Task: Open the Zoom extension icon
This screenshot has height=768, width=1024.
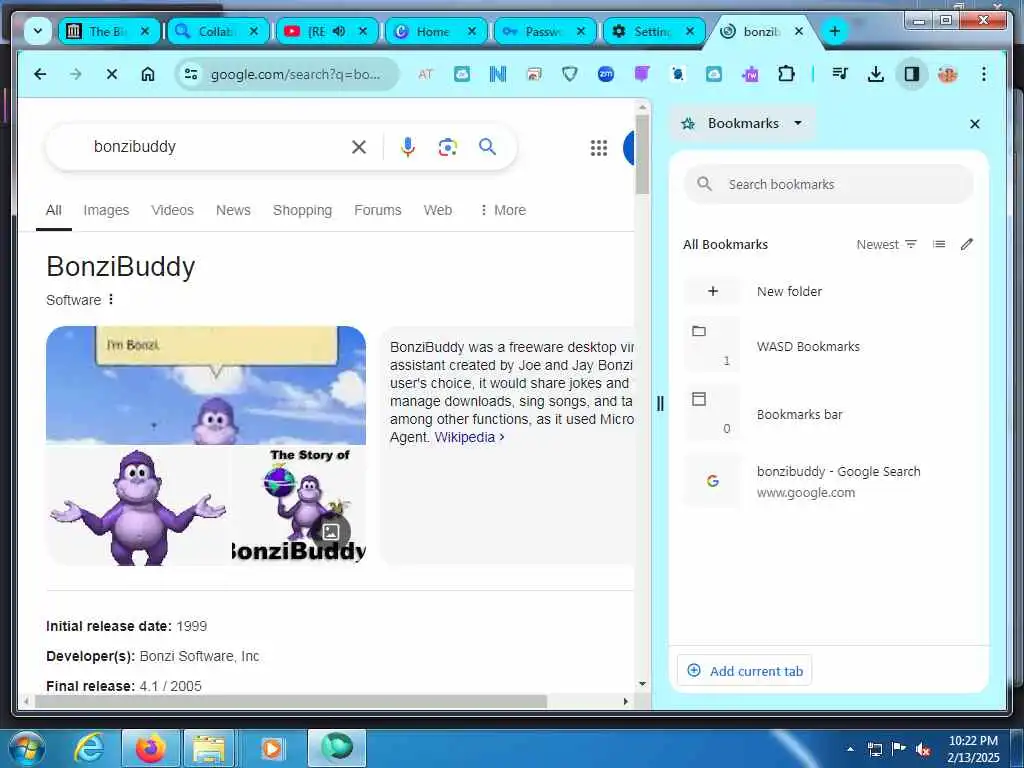Action: coord(606,74)
